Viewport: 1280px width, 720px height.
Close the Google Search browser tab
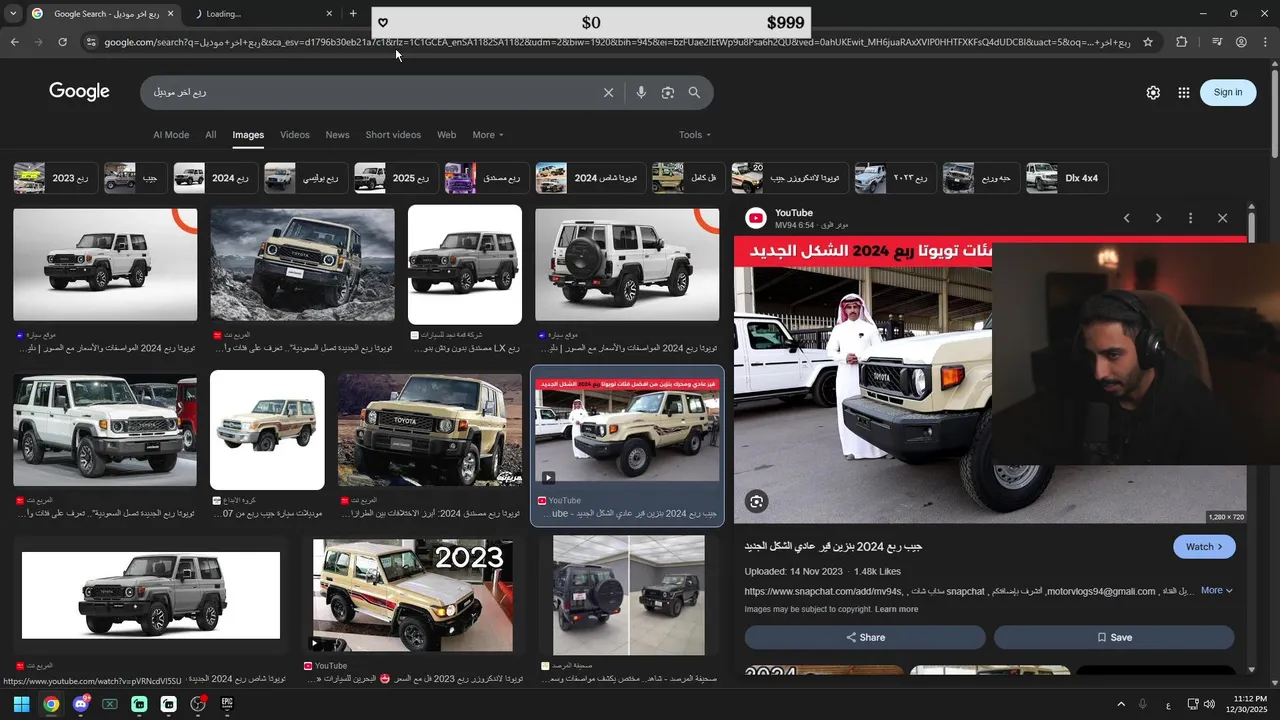click(x=170, y=14)
